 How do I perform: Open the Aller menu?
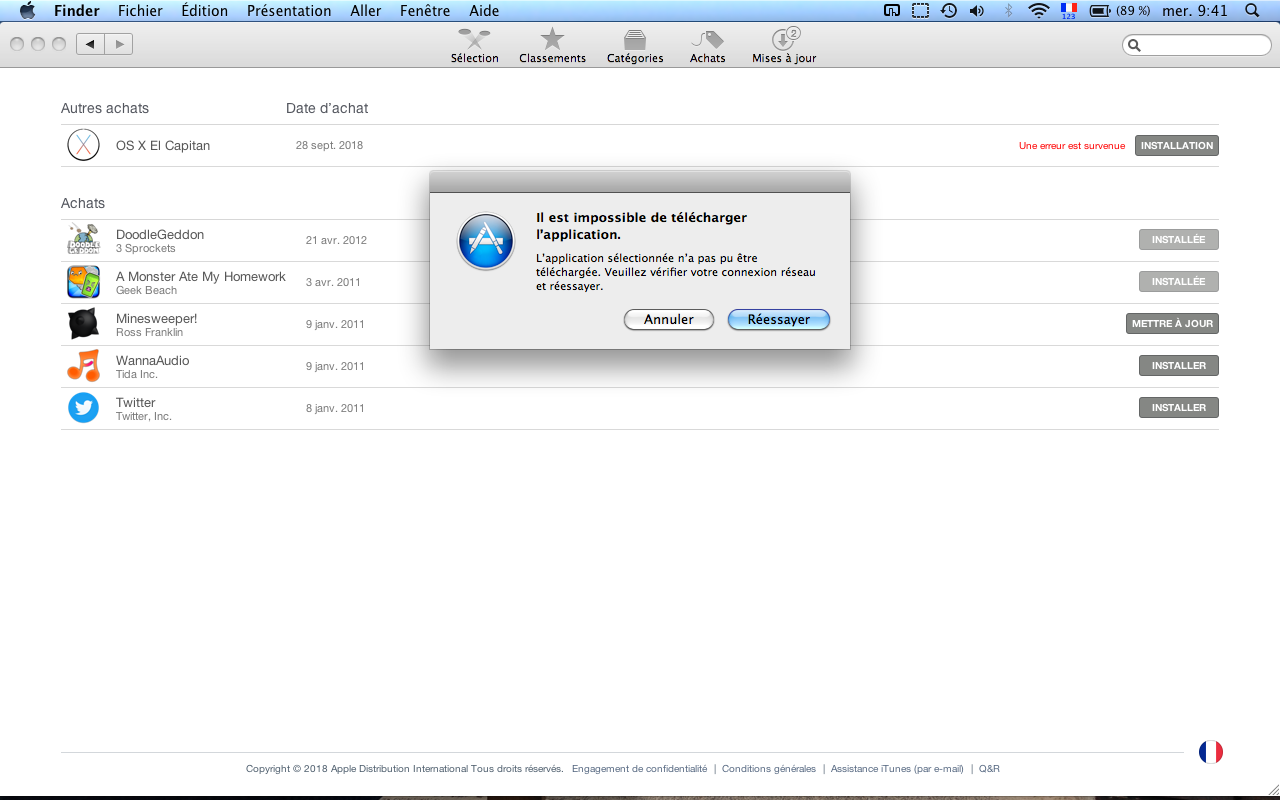click(366, 11)
